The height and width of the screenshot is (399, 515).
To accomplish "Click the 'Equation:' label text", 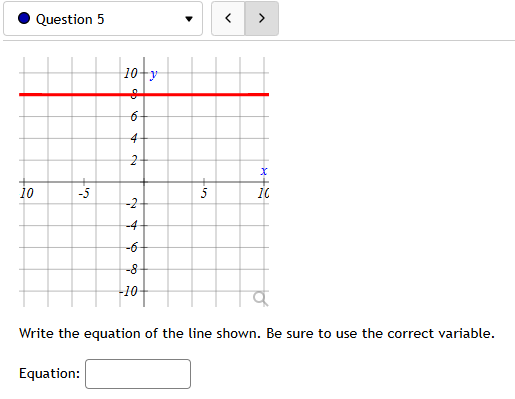I will (x=50, y=373).
